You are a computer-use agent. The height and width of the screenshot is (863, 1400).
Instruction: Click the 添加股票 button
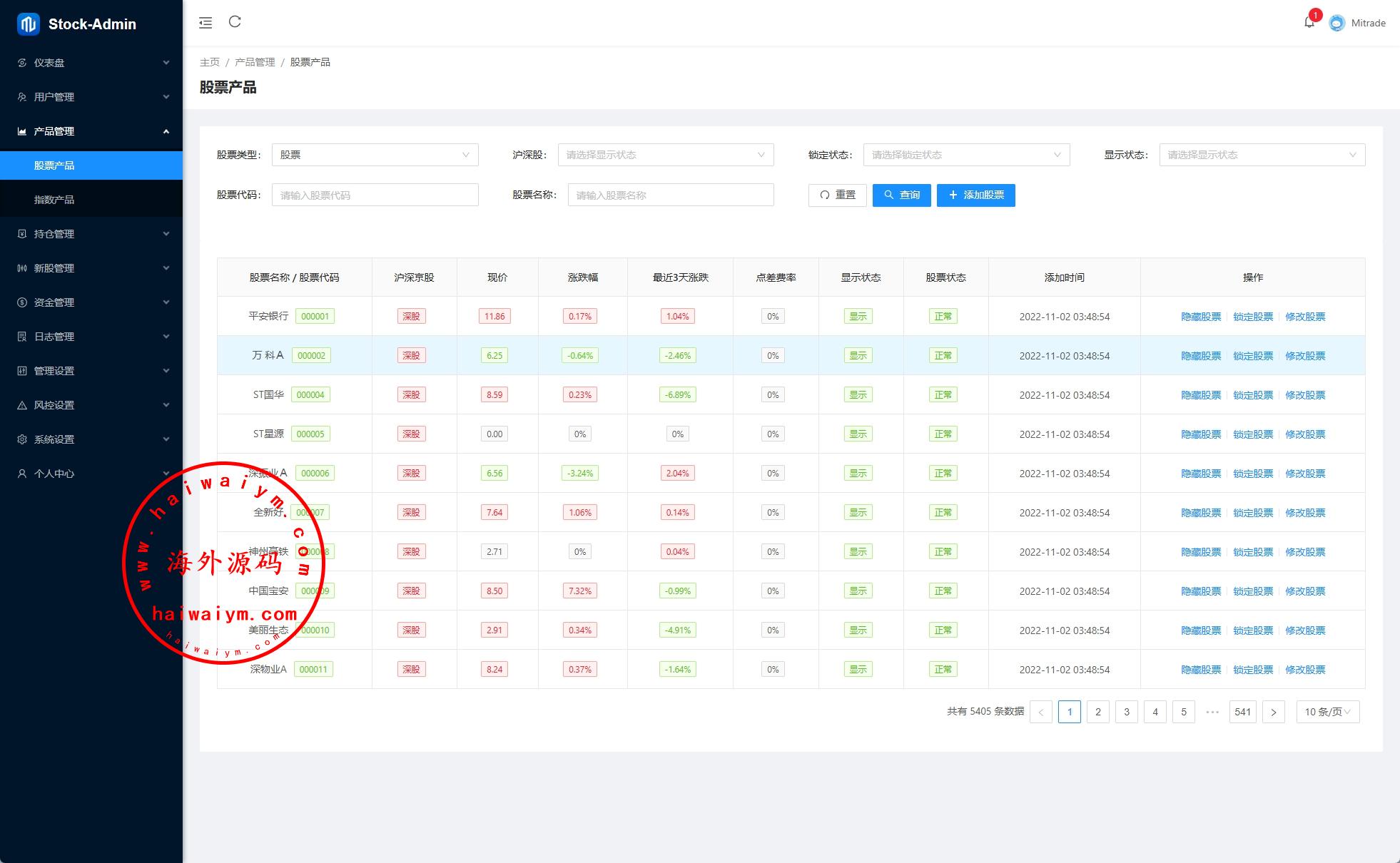click(975, 195)
